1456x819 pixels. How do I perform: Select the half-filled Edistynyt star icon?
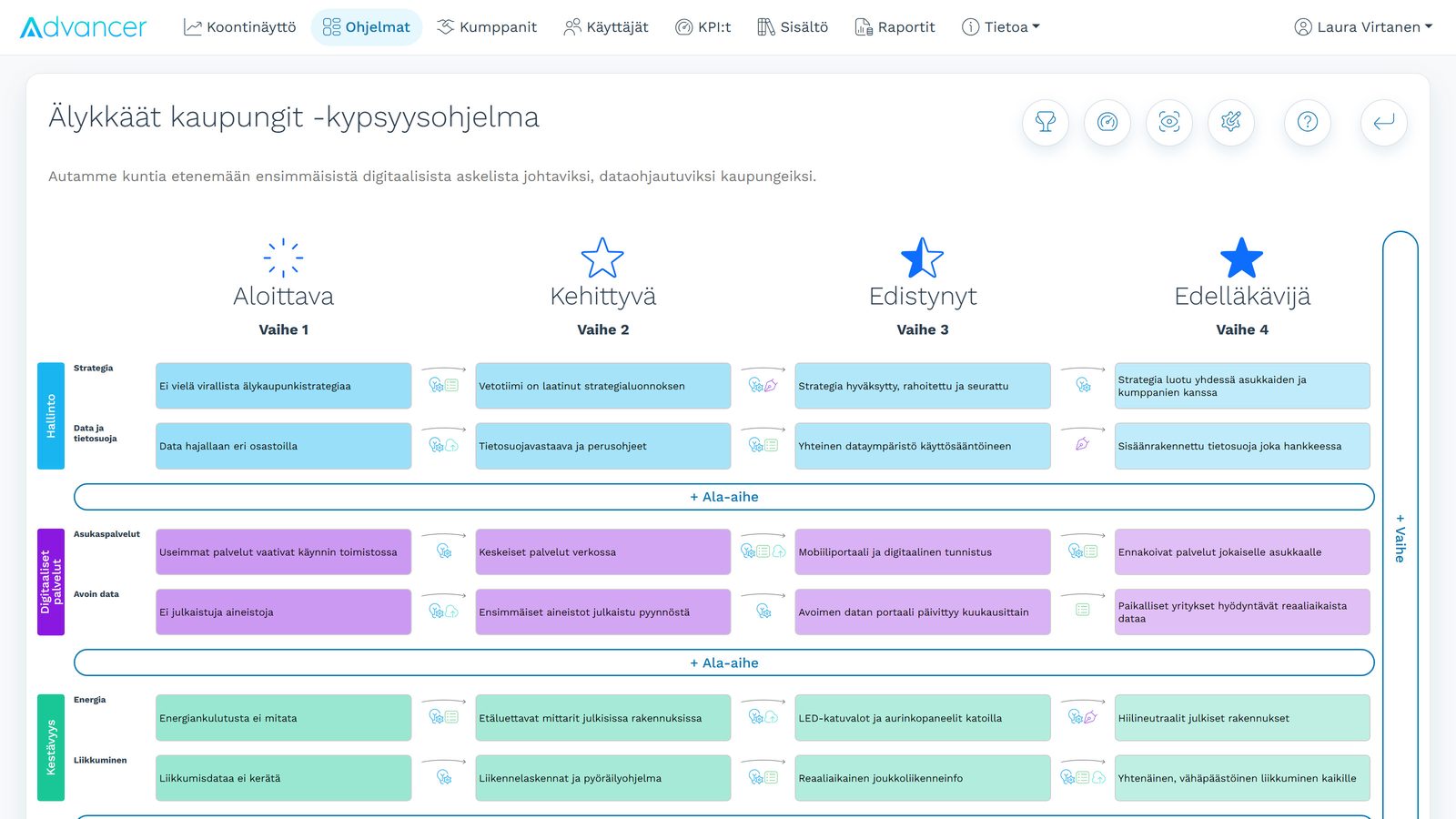coord(922,258)
